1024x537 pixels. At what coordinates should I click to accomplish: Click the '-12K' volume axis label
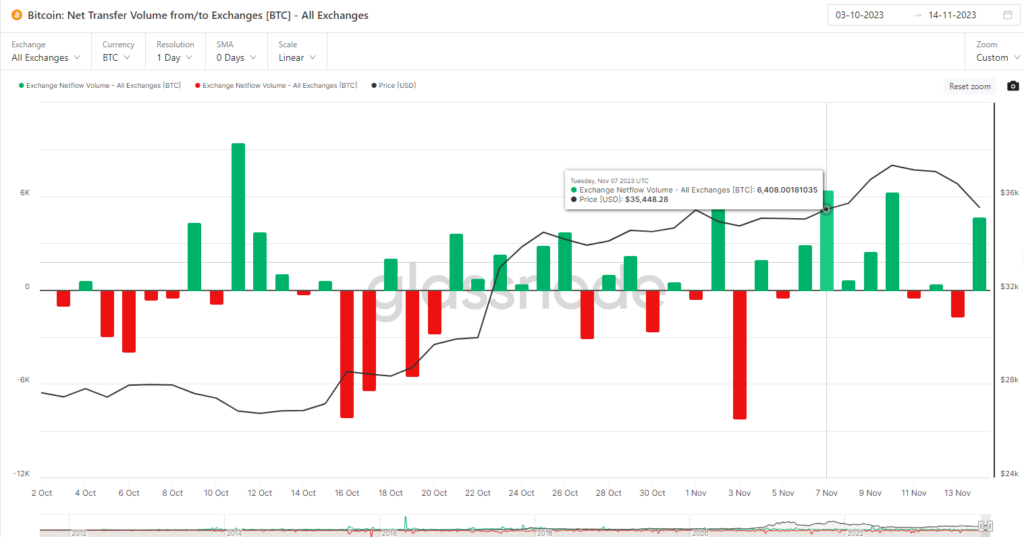tap(22, 474)
